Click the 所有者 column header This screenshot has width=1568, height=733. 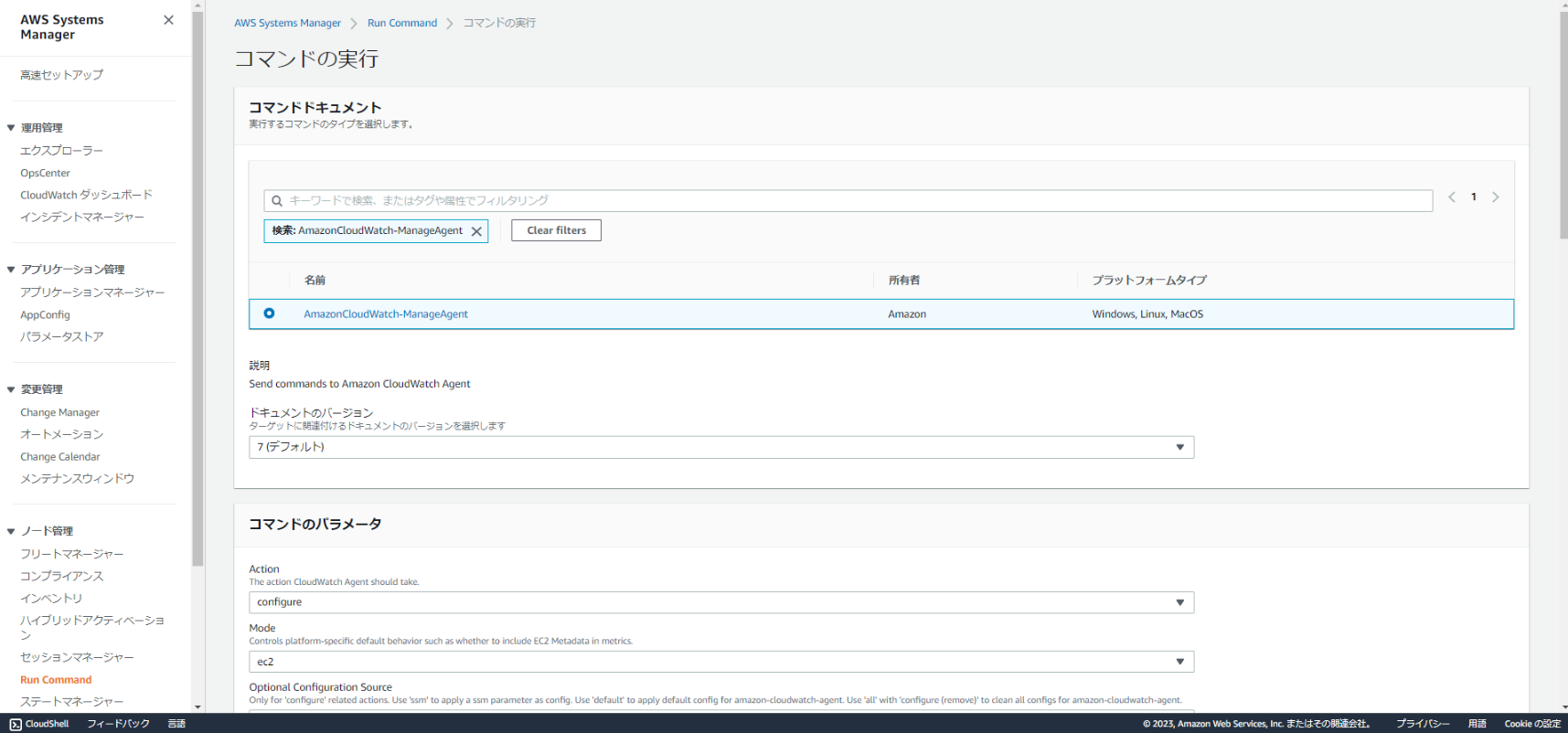coord(904,281)
